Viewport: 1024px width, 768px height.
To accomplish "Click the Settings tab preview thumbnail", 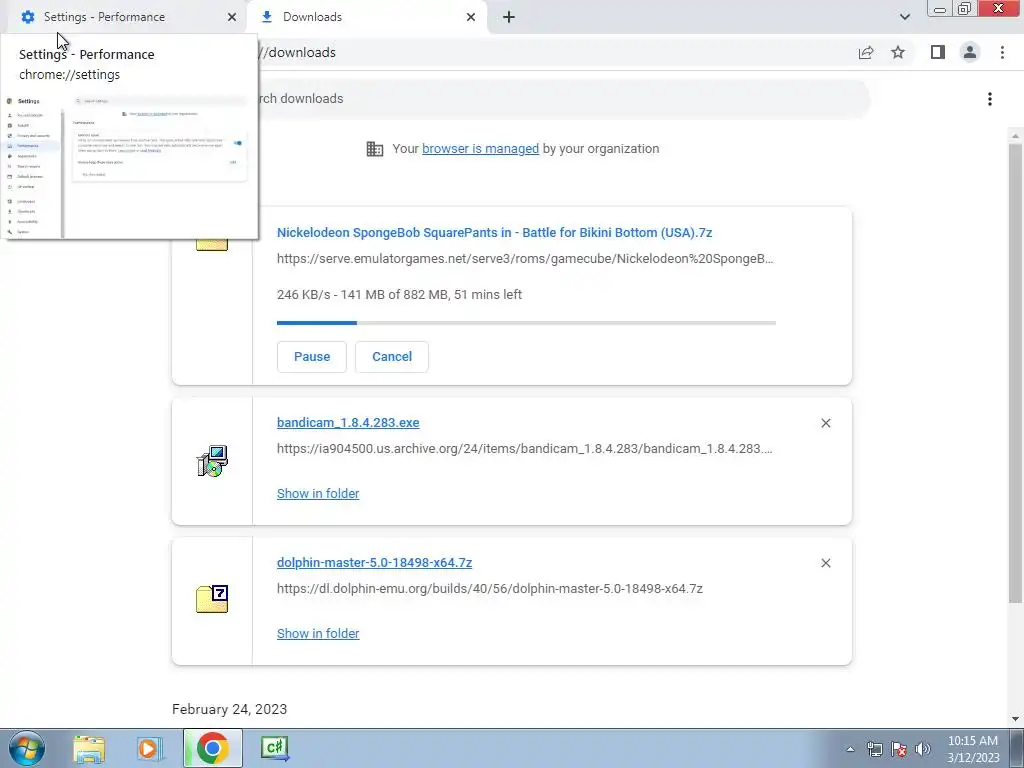I will 128,165.
